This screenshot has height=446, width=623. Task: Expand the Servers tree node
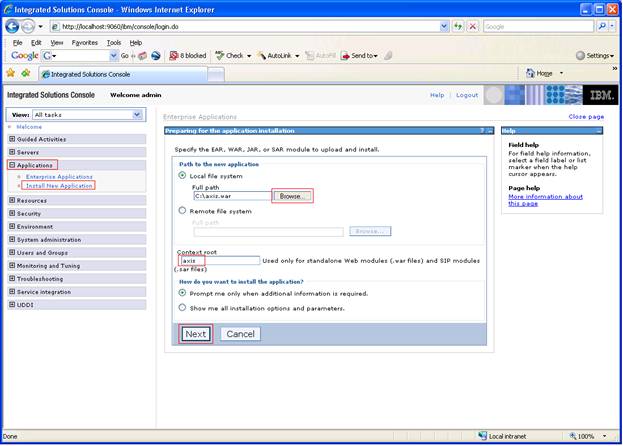tap(12, 152)
